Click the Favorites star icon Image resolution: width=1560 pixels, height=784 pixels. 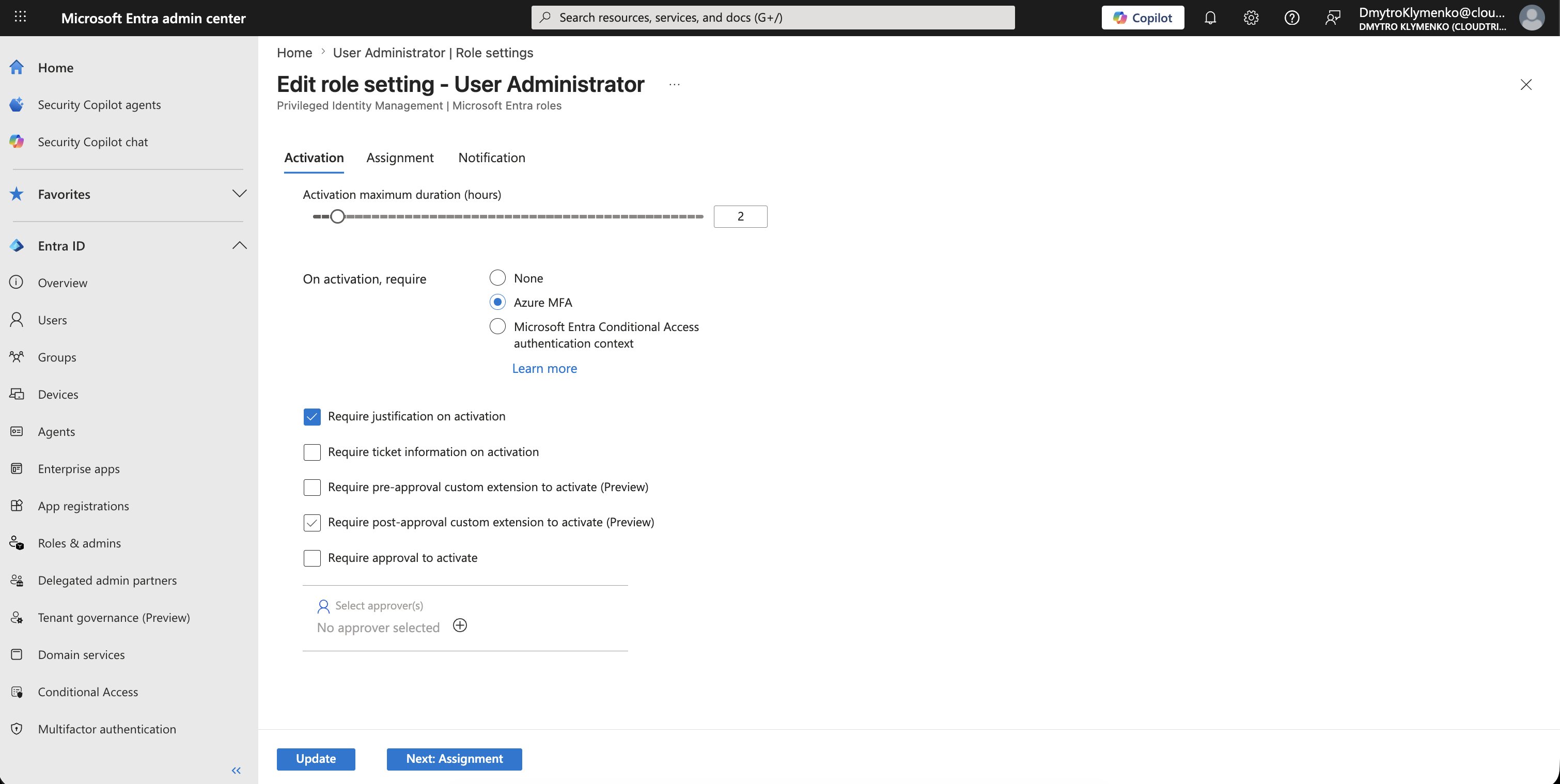click(17, 194)
